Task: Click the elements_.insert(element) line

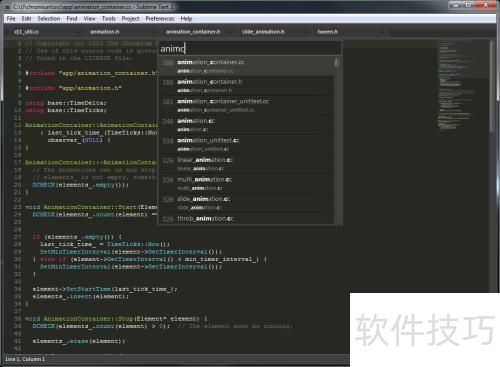Action: pyautogui.click(x=80, y=296)
